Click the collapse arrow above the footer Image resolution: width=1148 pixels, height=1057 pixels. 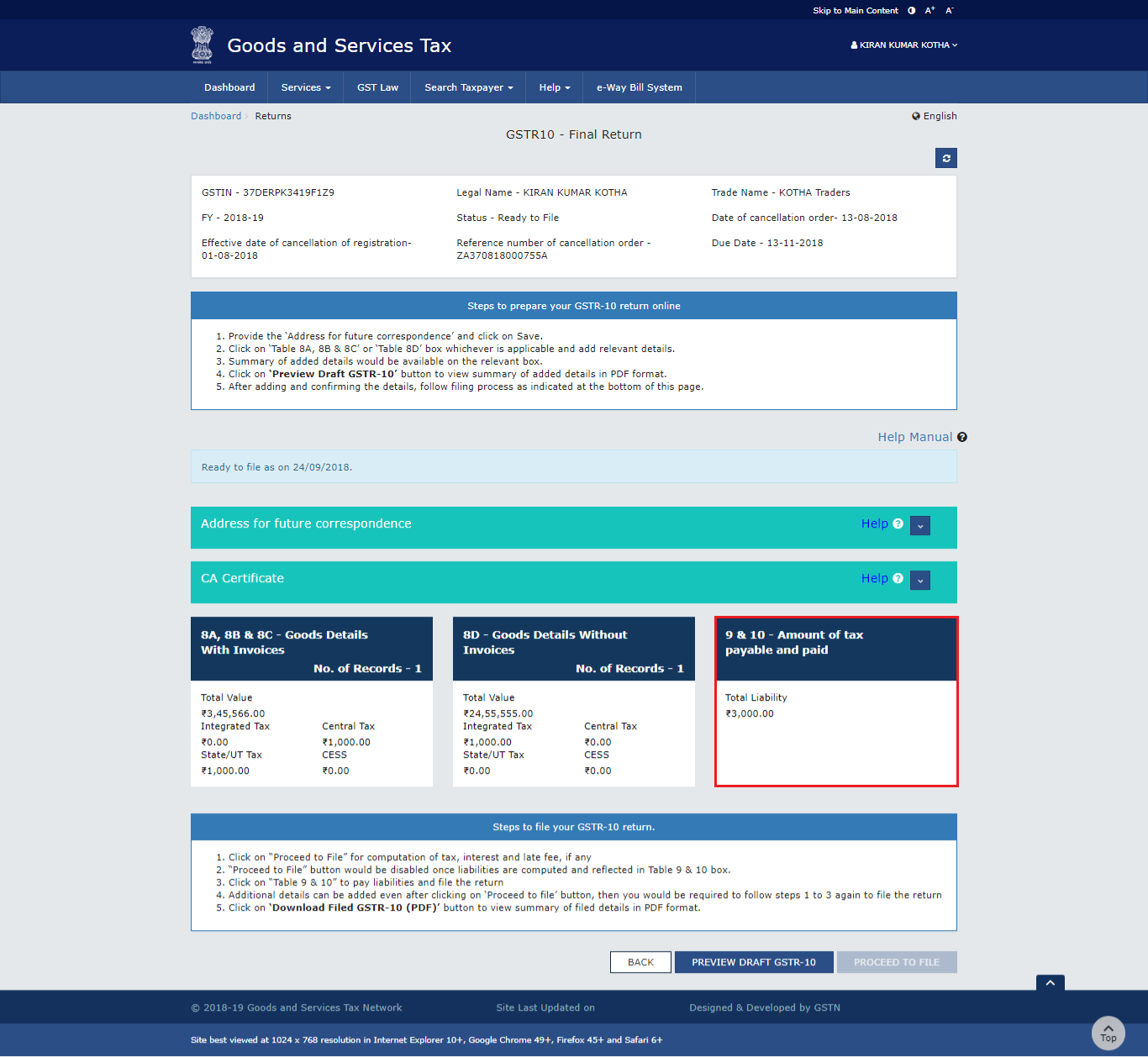(x=1050, y=982)
